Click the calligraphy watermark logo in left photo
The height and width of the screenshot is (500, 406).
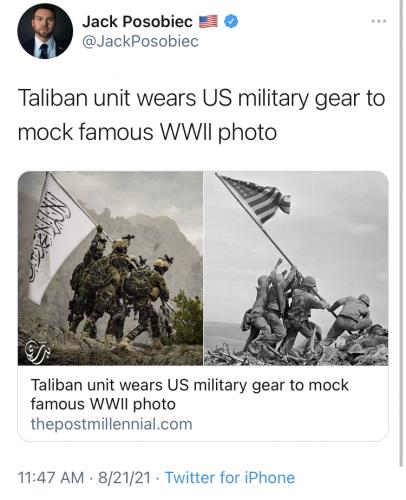pyautogui.click(x=37, y=351)
